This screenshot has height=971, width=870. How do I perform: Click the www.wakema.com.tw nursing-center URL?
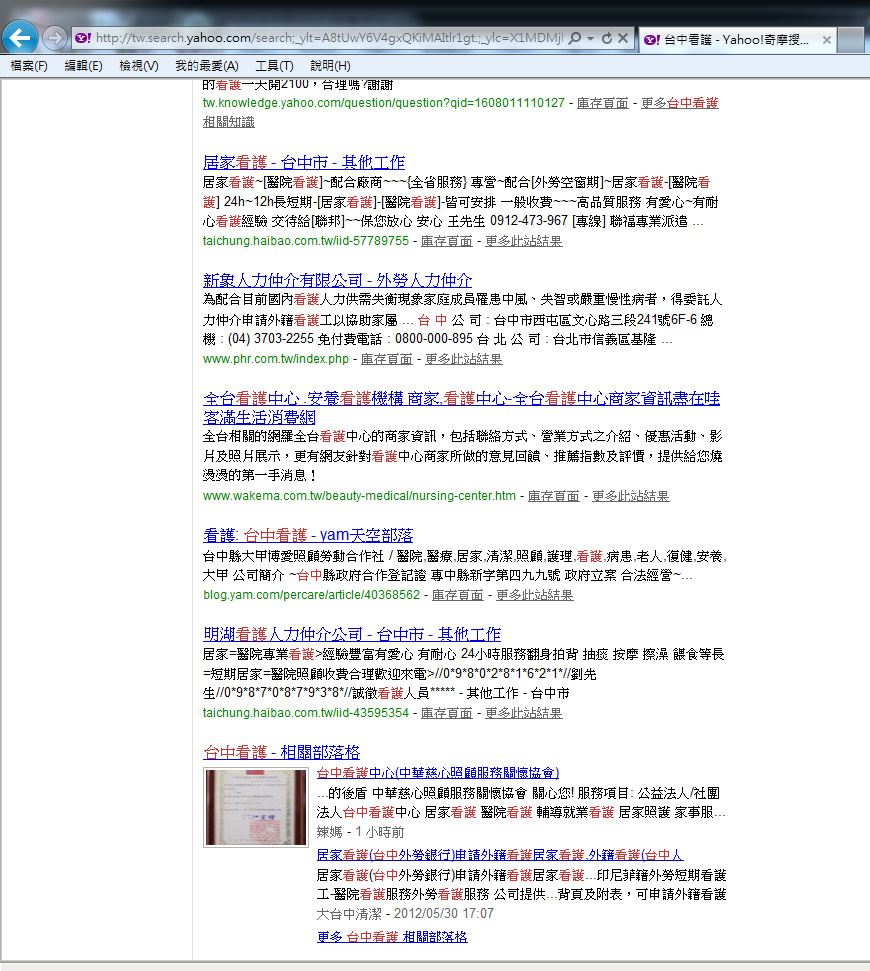point(359,496)
